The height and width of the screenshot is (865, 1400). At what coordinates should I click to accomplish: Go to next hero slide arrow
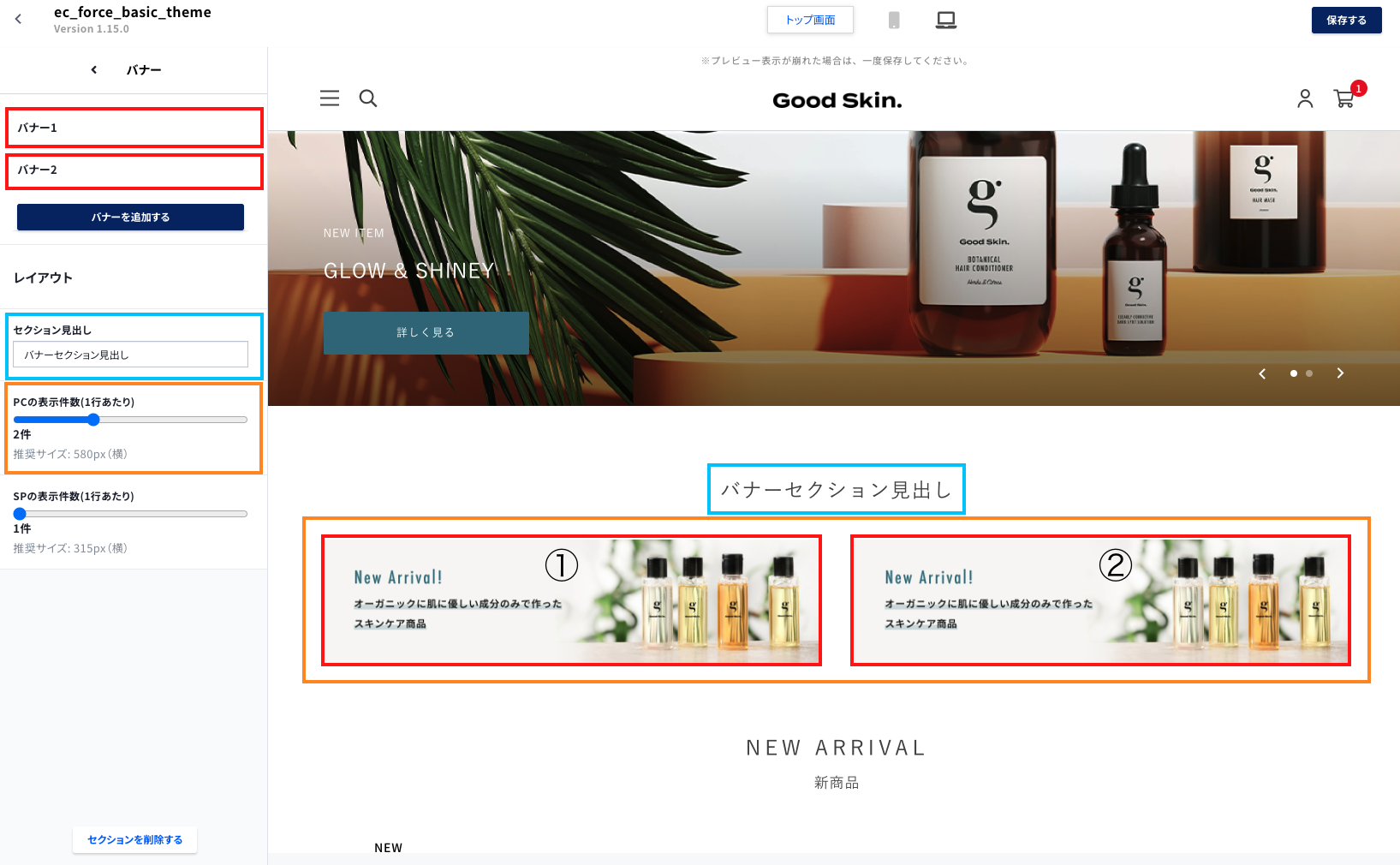coord(1340,373)
